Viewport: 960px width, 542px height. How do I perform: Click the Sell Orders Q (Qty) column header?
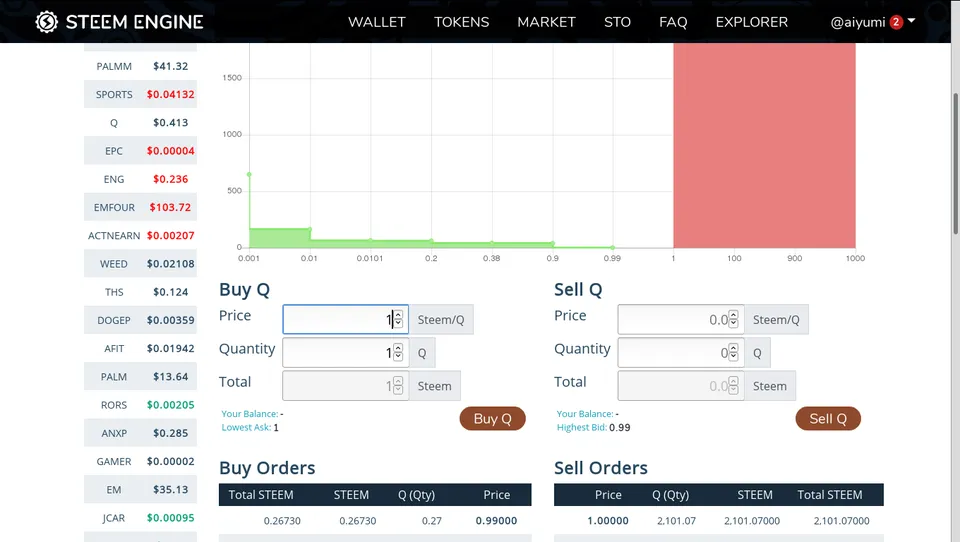click(670, 495)
